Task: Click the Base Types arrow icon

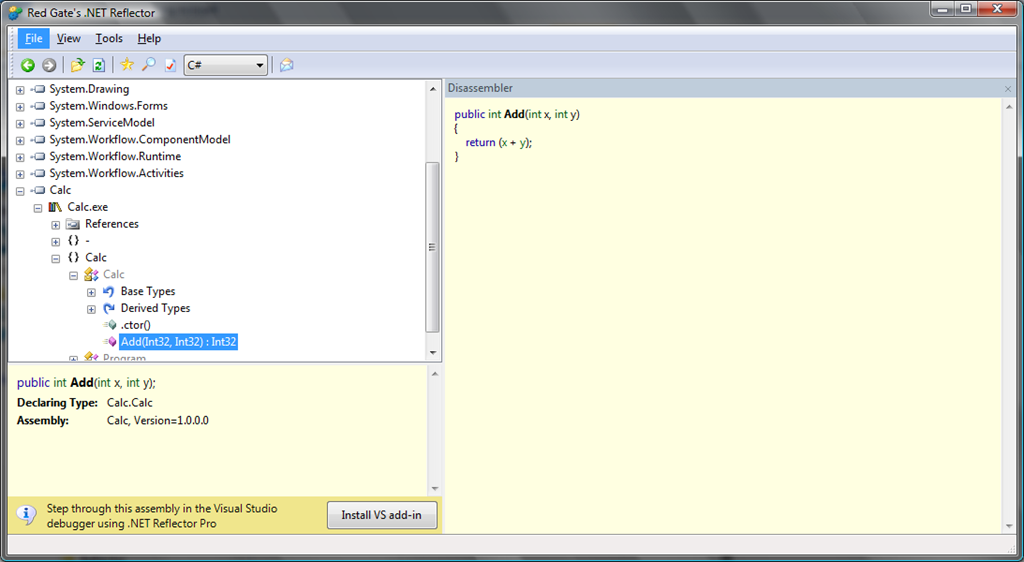Action: pyautogui.click(x=108, y=292)
